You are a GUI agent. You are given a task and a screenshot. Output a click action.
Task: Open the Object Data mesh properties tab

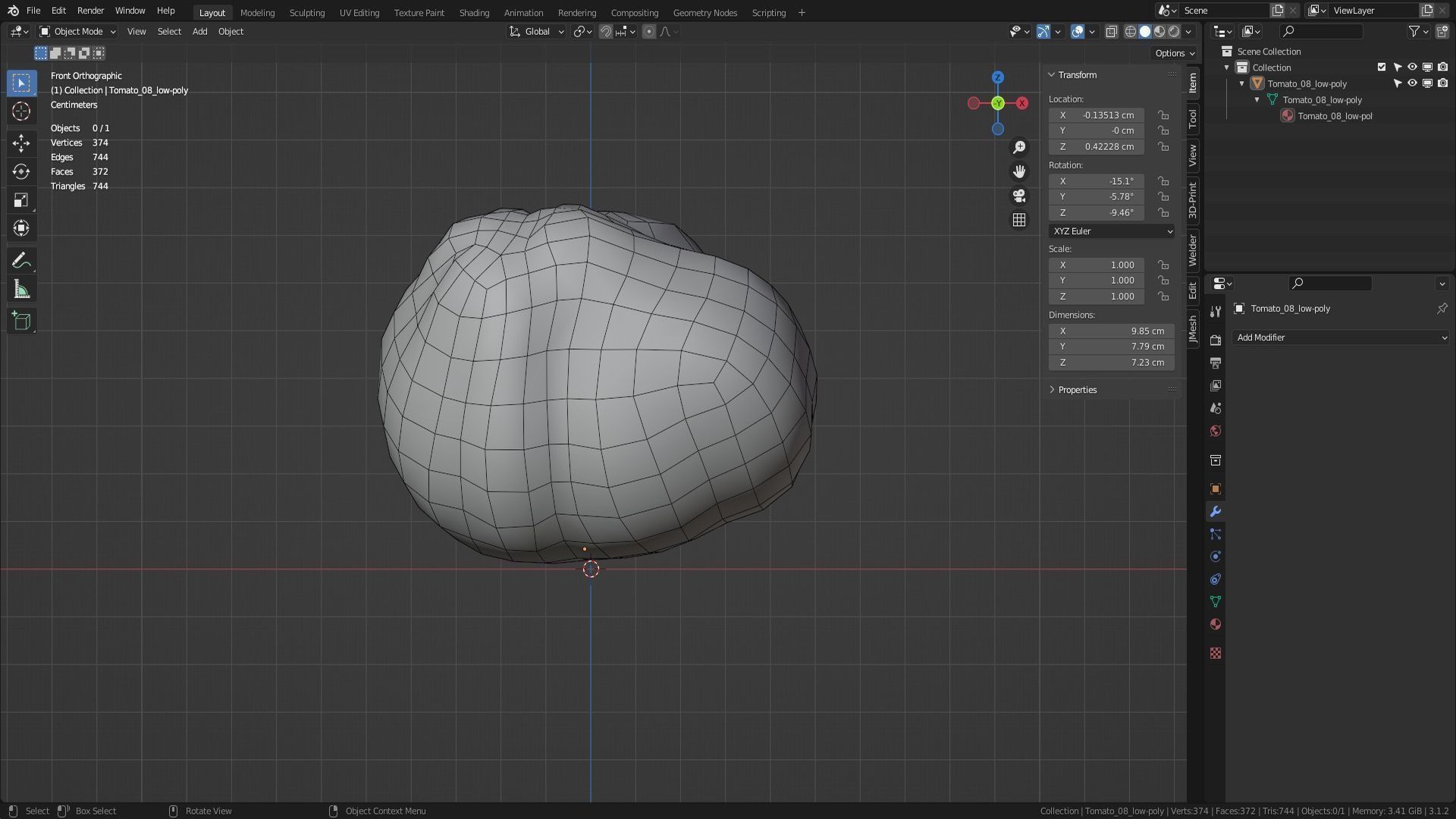[1216, 602]
